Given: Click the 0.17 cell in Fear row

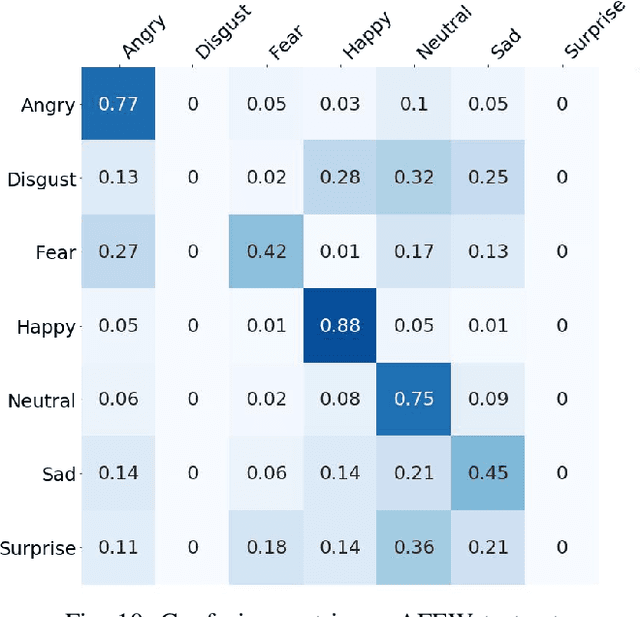Looking at the screenshot, I should [413, 252].
